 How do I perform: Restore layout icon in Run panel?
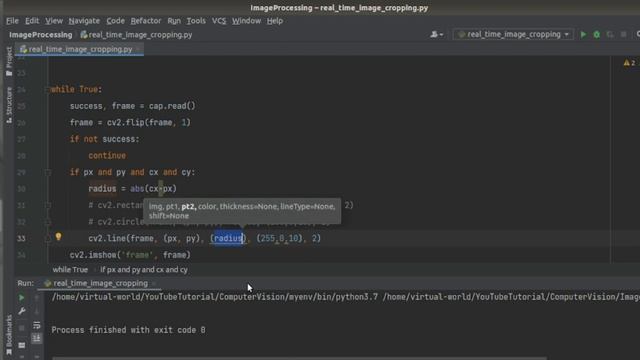[22, 345]
